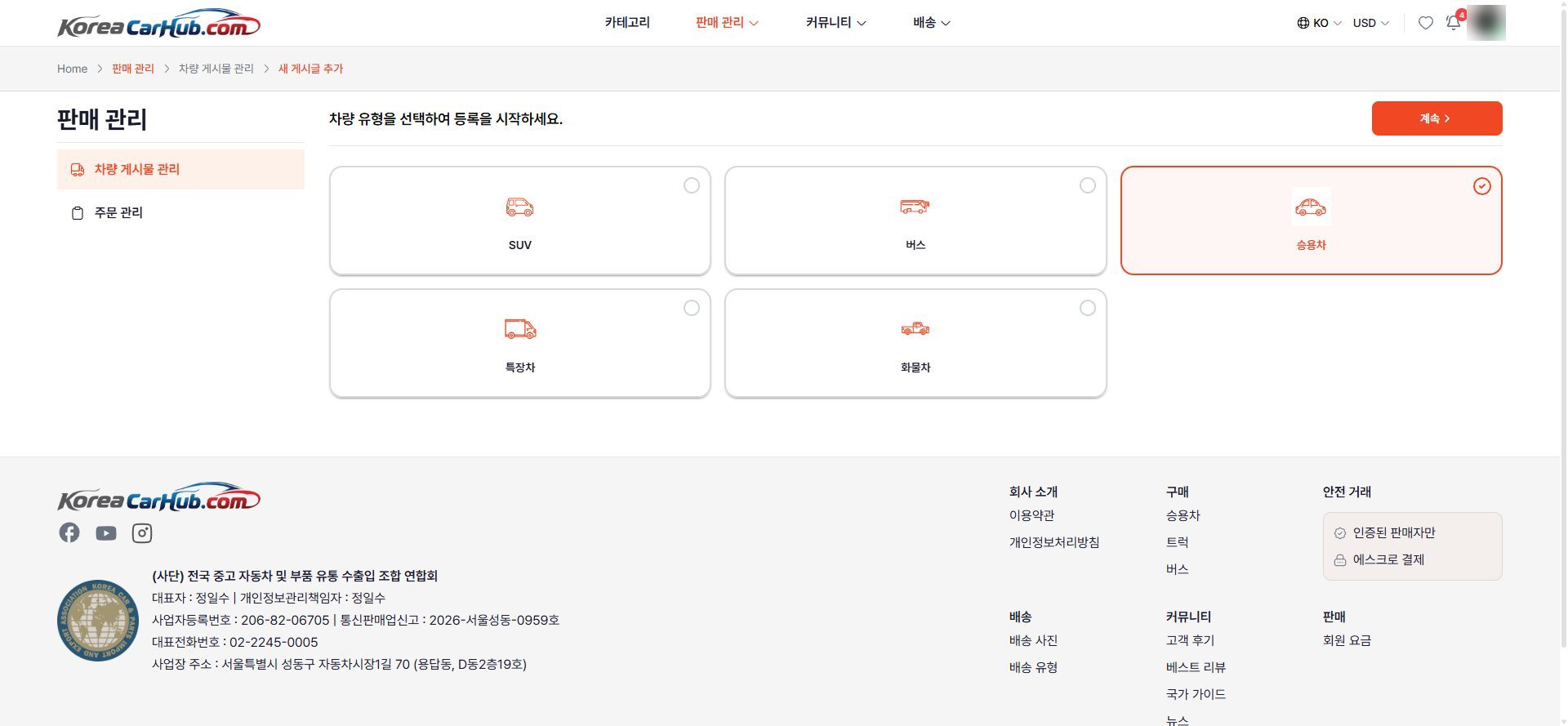Expand the 판매 관리 nav dropdown
1568x726 pixels.
point(727,23)
